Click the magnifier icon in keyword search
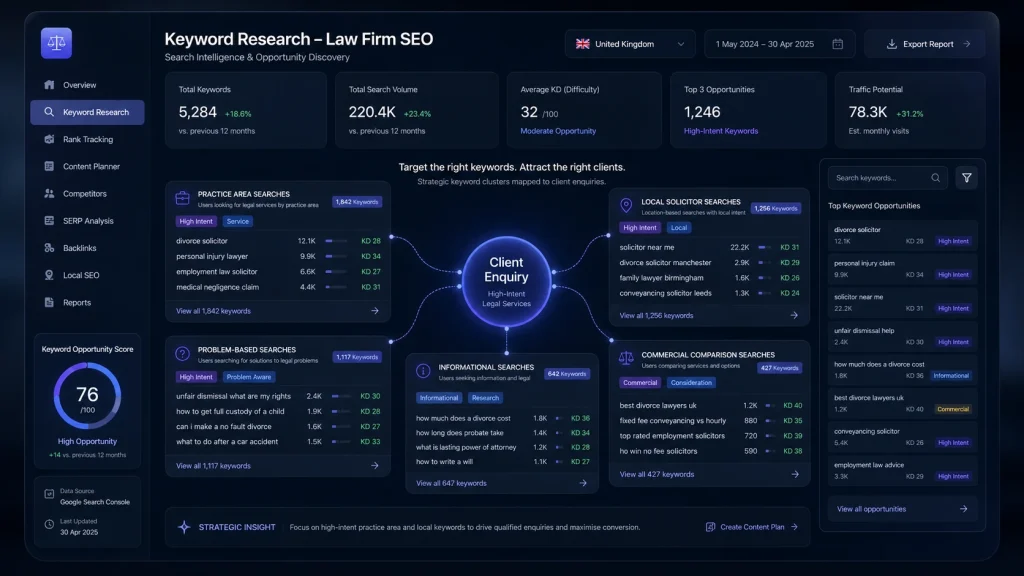Image resolution: width=1024 pixels, height=576 pixels. pyautogui.click(x=935, y=178)
